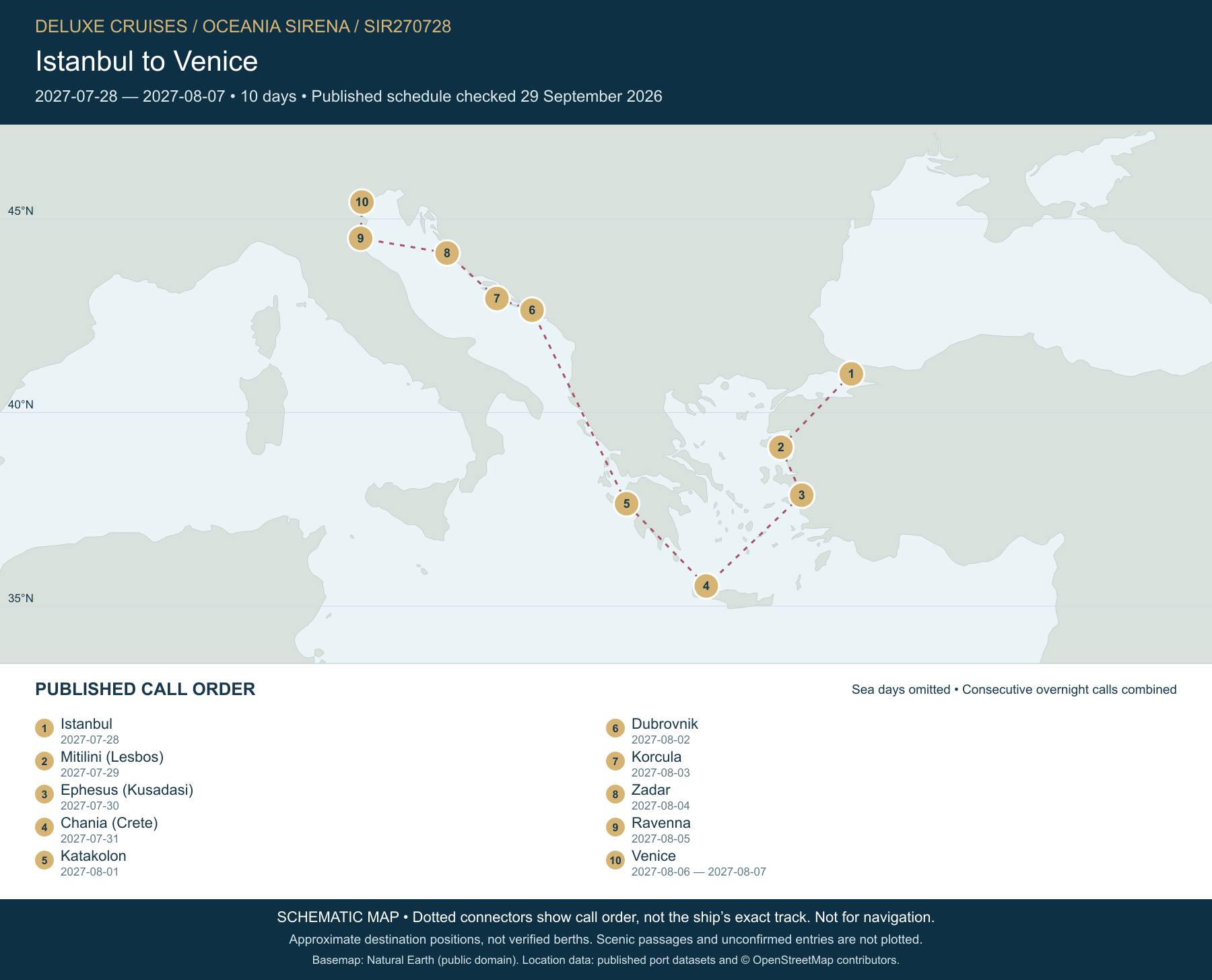Click legend badge 7 beside Korcula

(615, 761)
